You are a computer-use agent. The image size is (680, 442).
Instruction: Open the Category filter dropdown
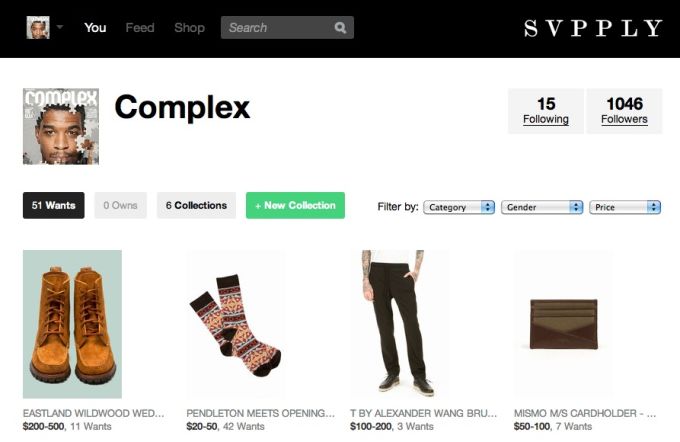[459, 207]
